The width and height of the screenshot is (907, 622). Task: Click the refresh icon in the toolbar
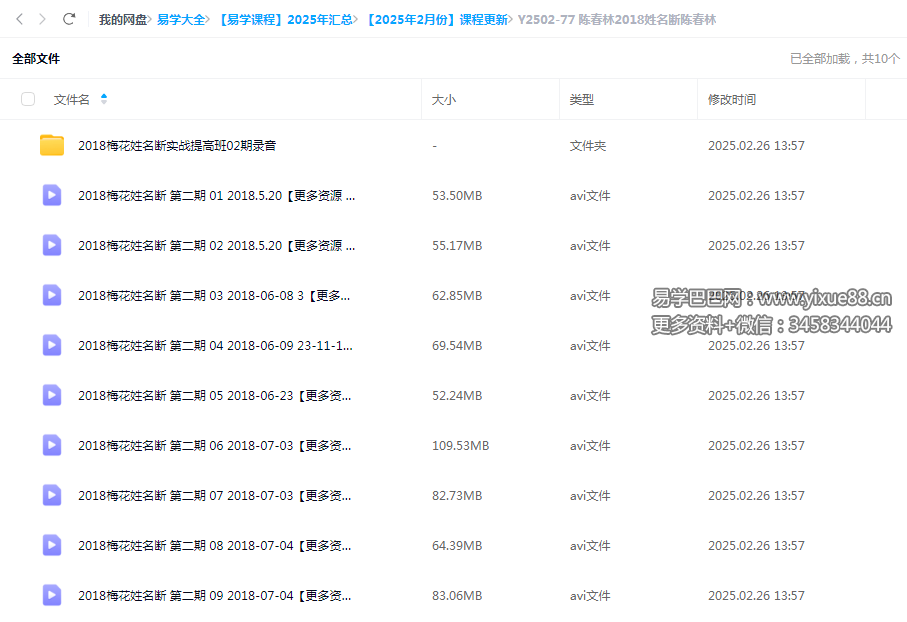[x=68, y=19]
